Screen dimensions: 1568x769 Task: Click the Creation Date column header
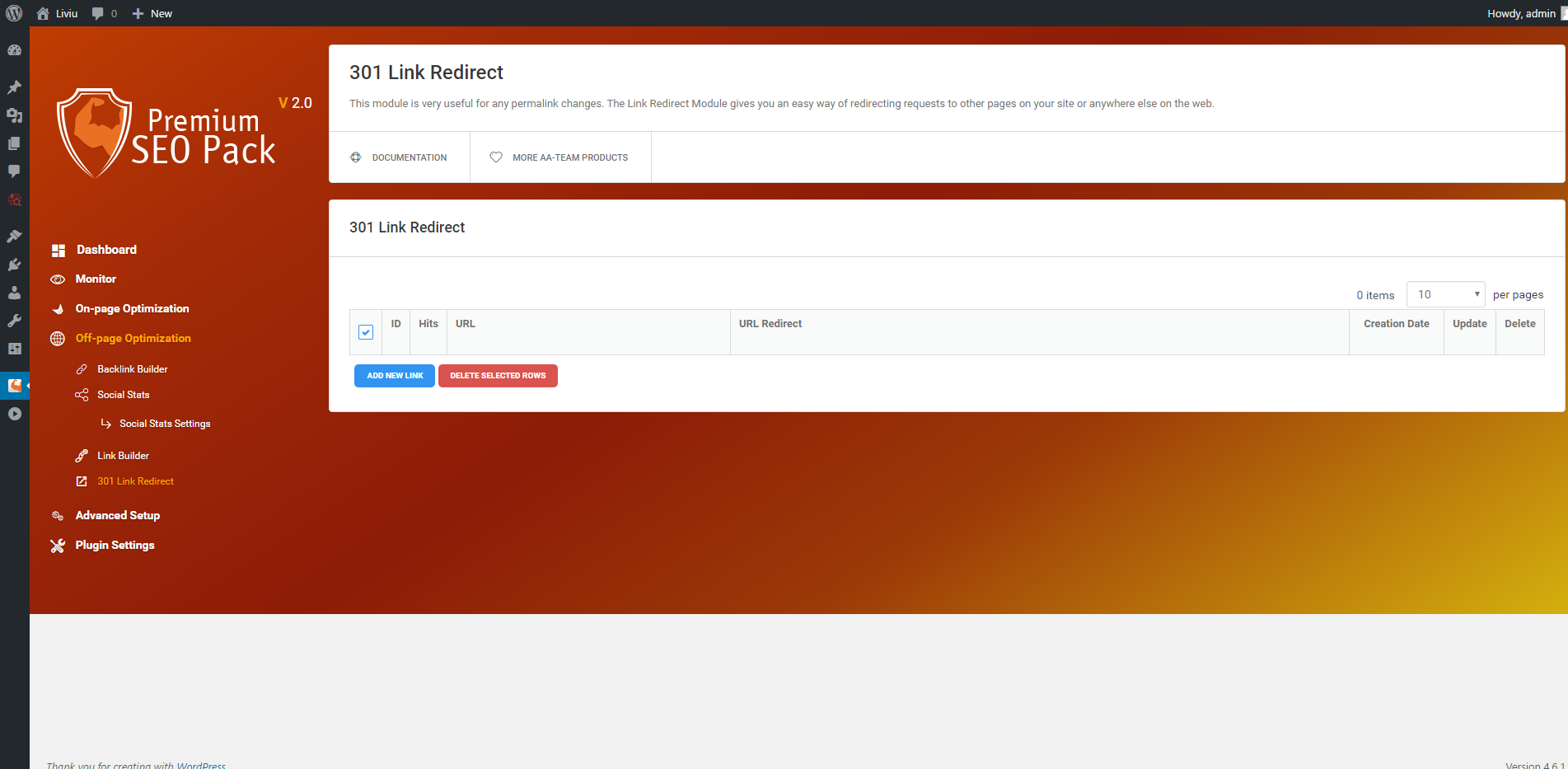pos(1397,324)
